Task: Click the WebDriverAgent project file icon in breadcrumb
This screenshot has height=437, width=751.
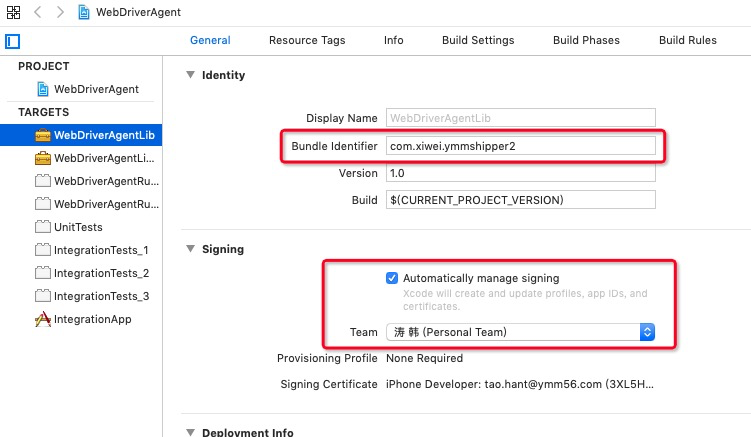Action: tap(84, 12)
